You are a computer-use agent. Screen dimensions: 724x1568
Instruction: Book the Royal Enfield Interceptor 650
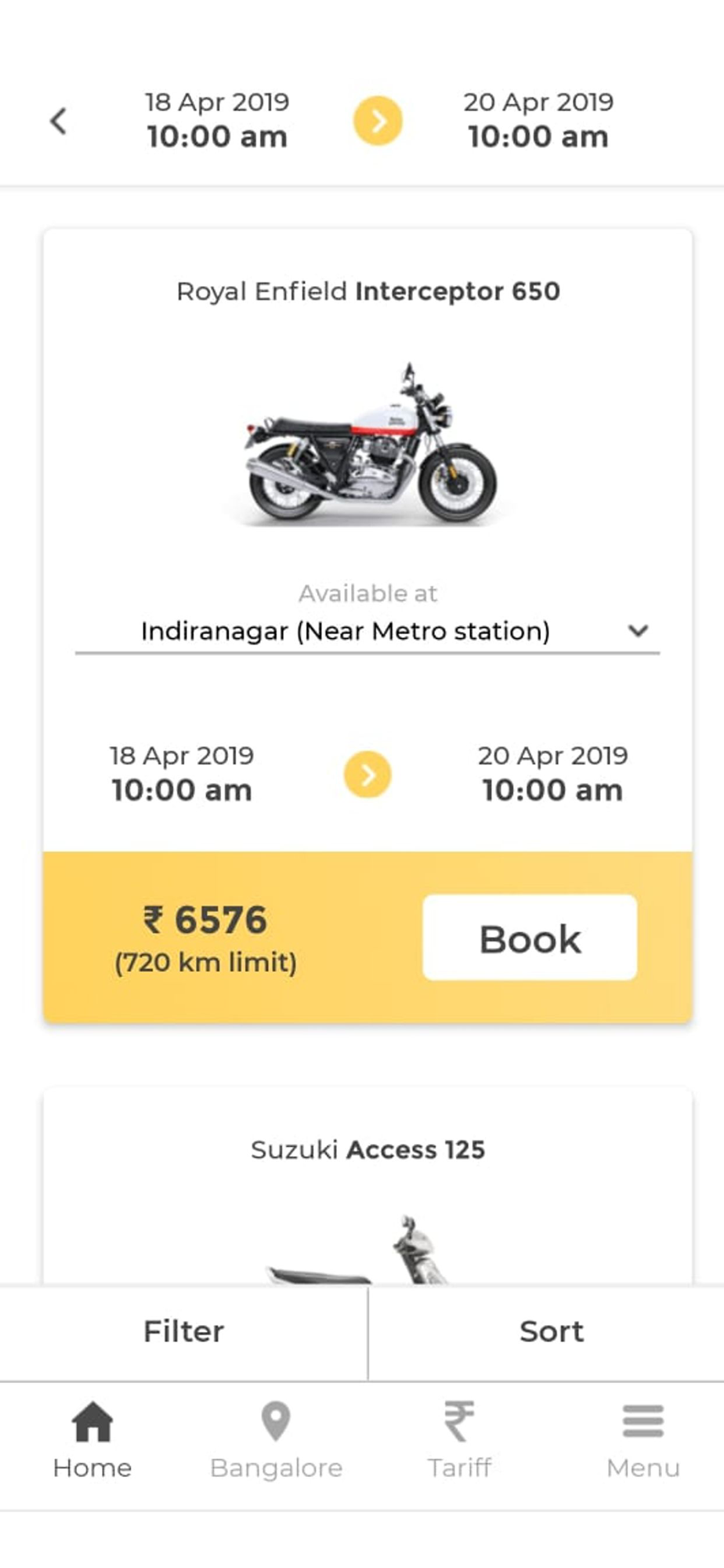click(530, 938)
